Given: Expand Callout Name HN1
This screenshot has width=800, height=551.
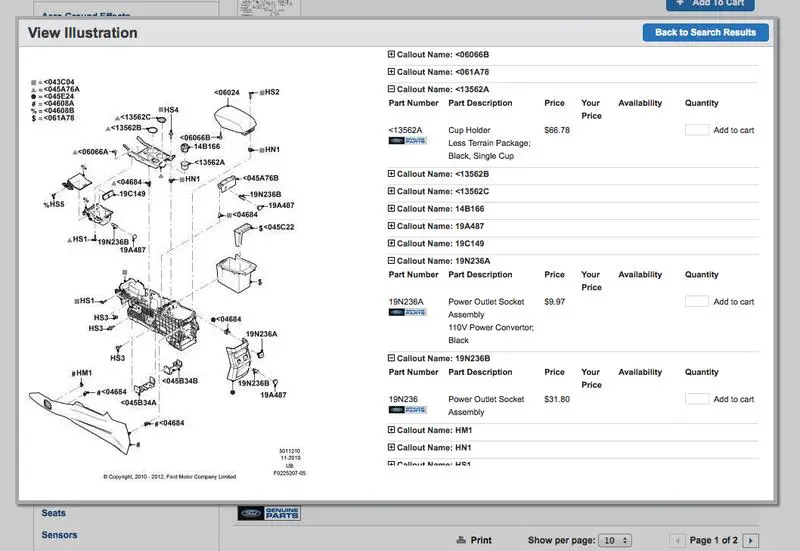Looking at the screenshot, I should [391, 447].
